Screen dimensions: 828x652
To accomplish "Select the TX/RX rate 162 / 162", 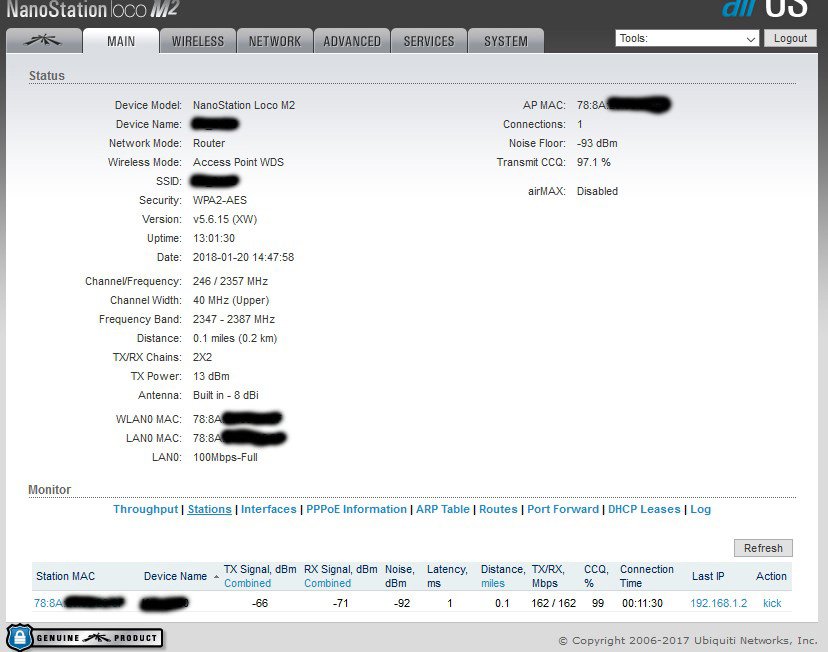I will click(553, 603).
